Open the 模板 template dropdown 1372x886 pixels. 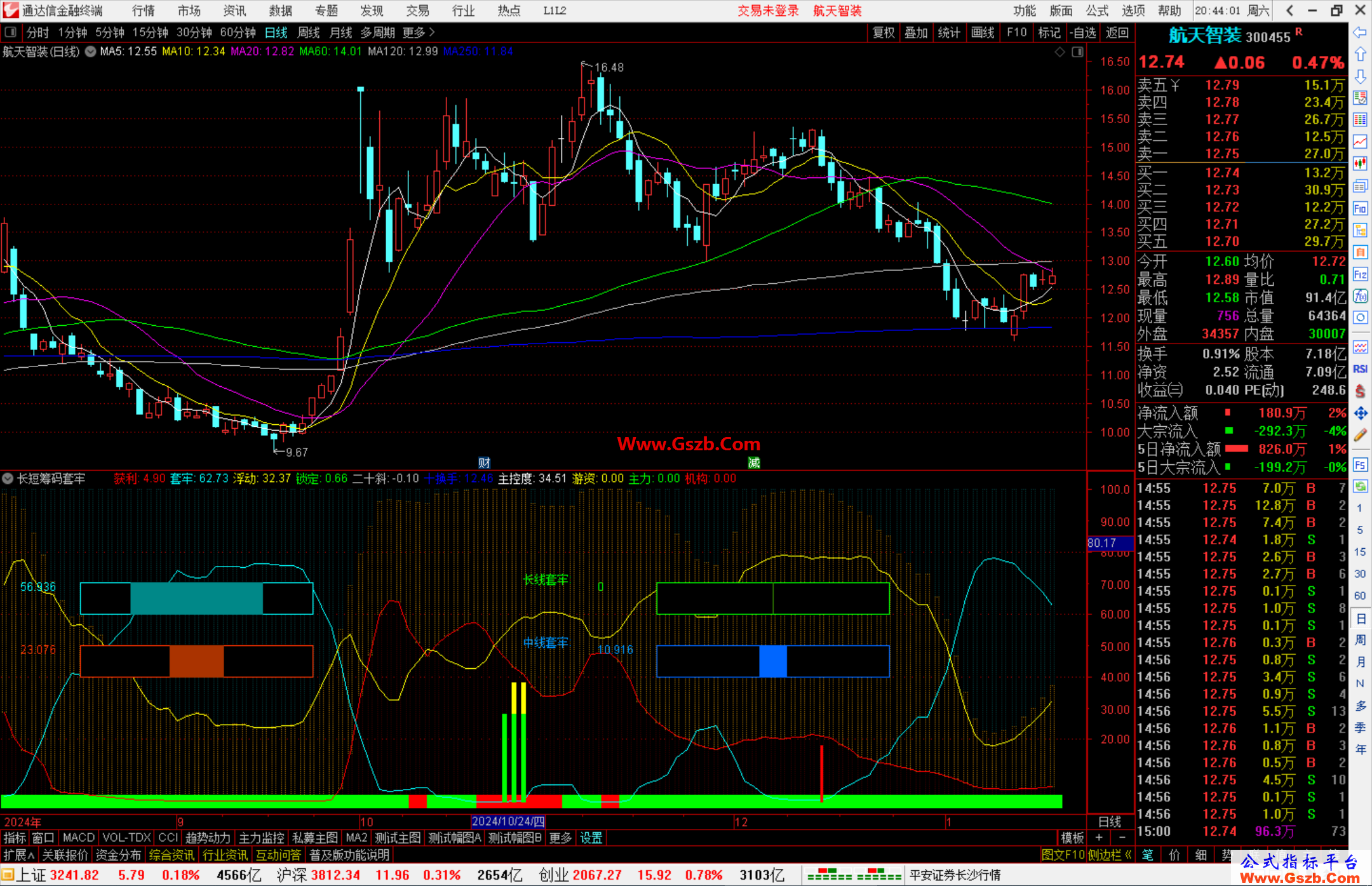(x=1073, y=838)
